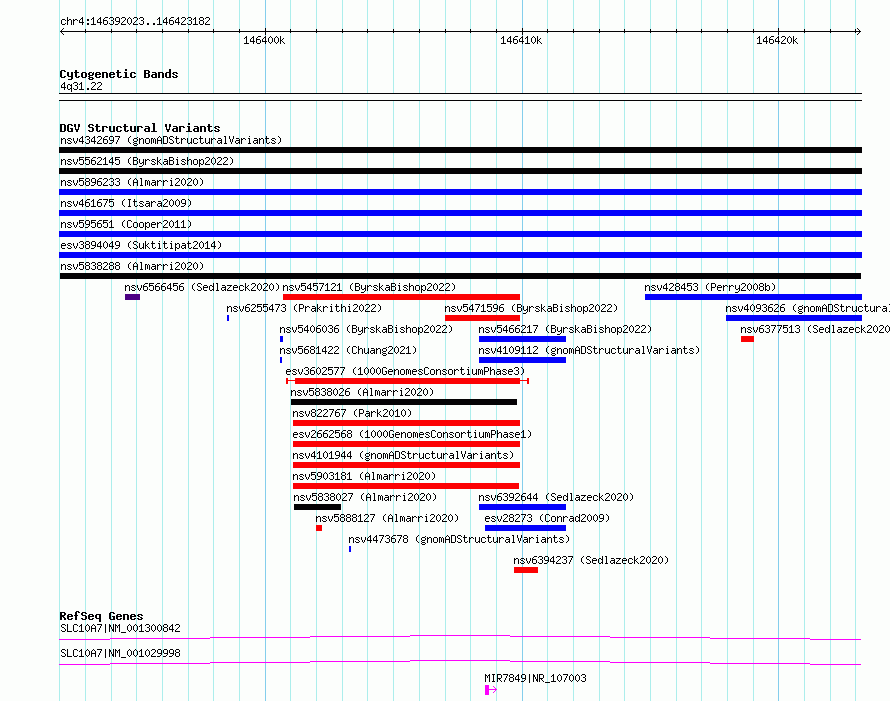Click the short black nsv5838027 Almarri2020 bar
Image resolution: width=890 pixels, height=701 pixels.
pyautogui.click(x=317, y=507)
